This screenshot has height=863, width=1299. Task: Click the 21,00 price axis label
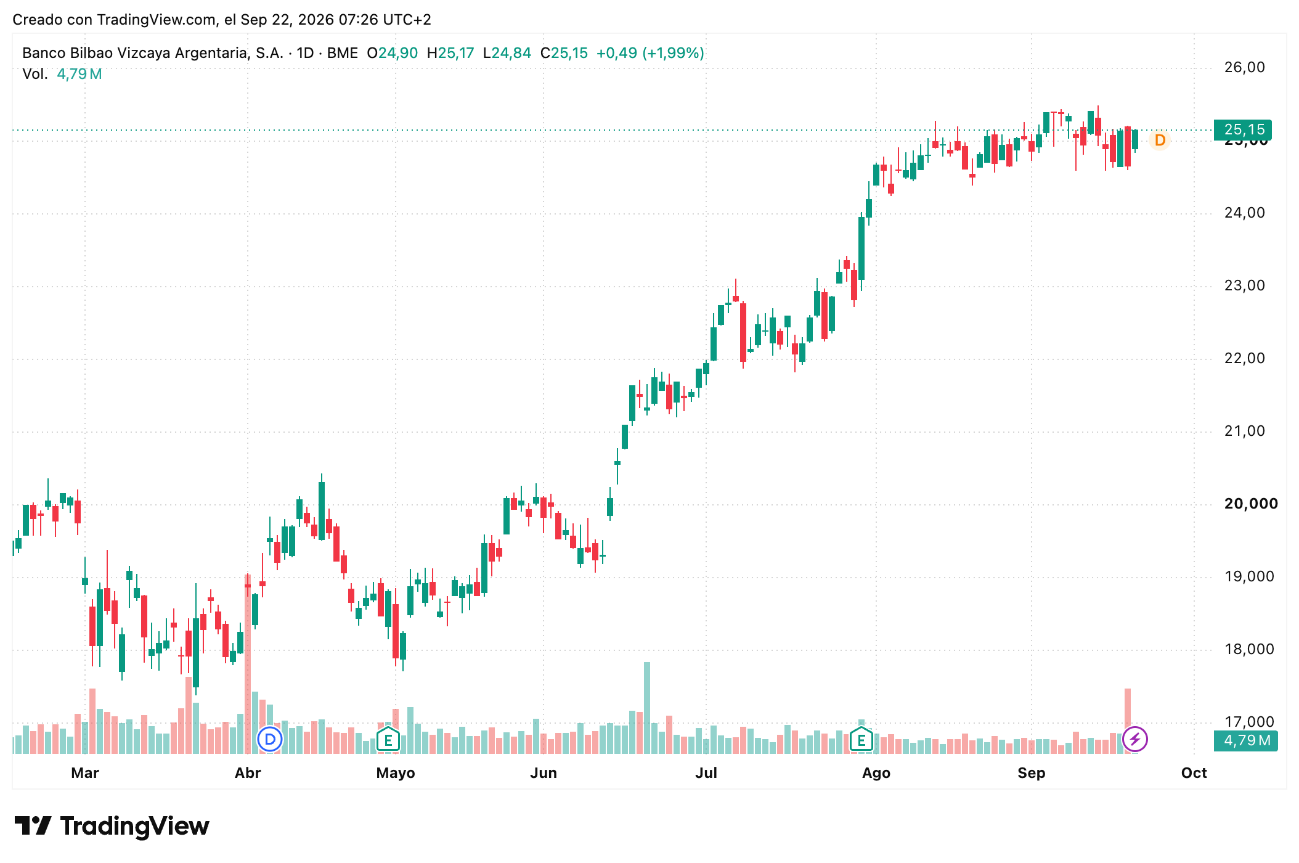point(1245,431)
